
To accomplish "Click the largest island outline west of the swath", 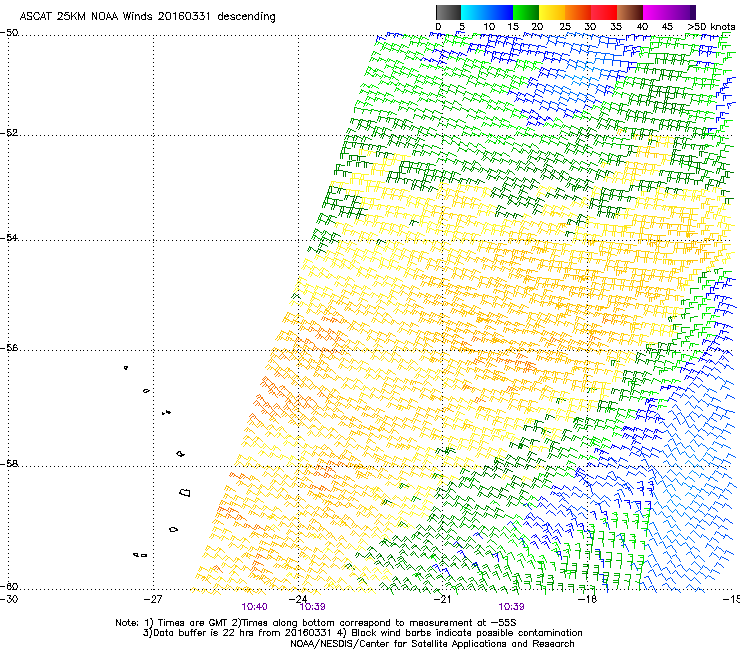I will (x=185, y=493).
